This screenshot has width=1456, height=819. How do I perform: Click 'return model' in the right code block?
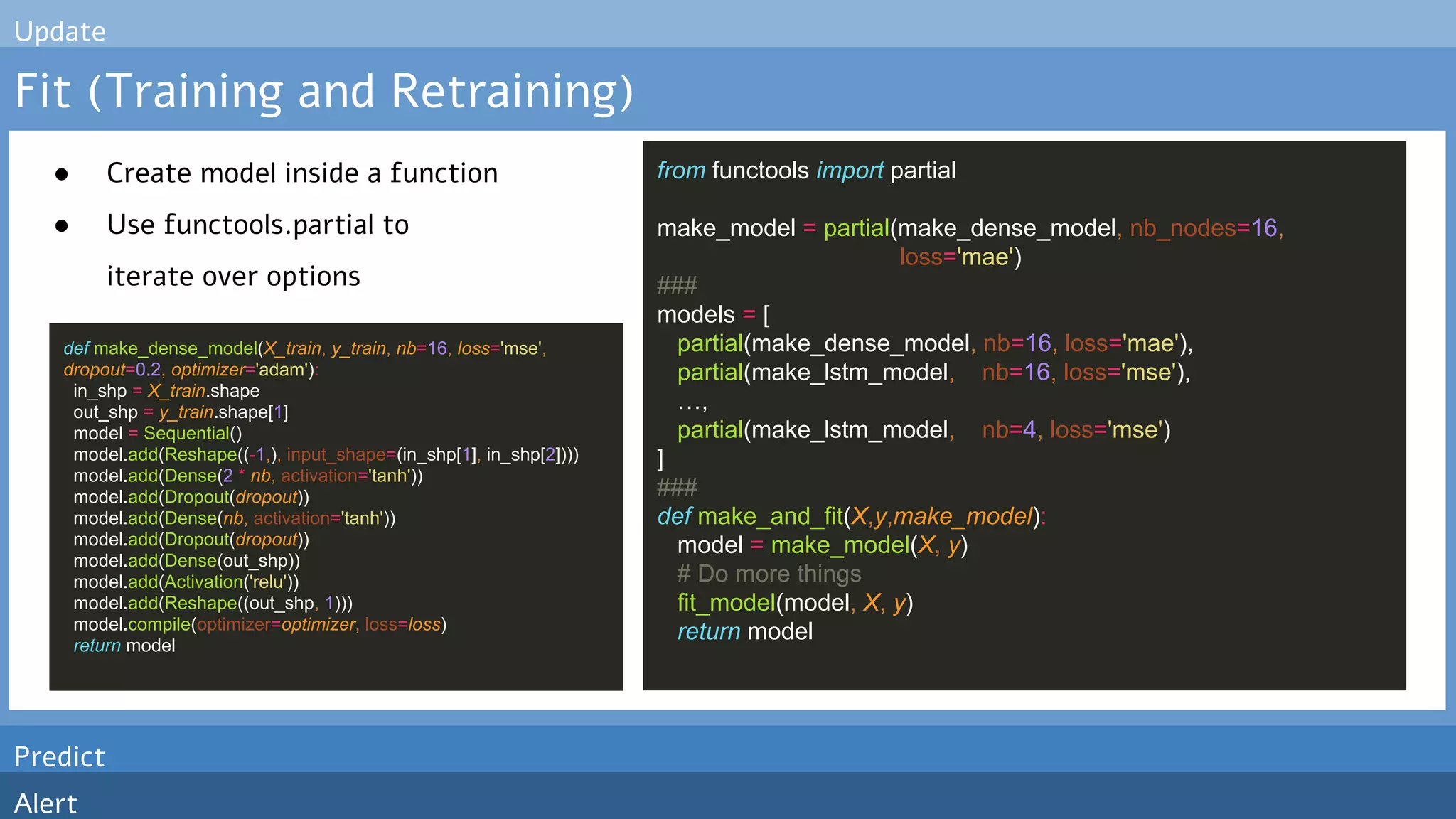(x=744, y=631)
